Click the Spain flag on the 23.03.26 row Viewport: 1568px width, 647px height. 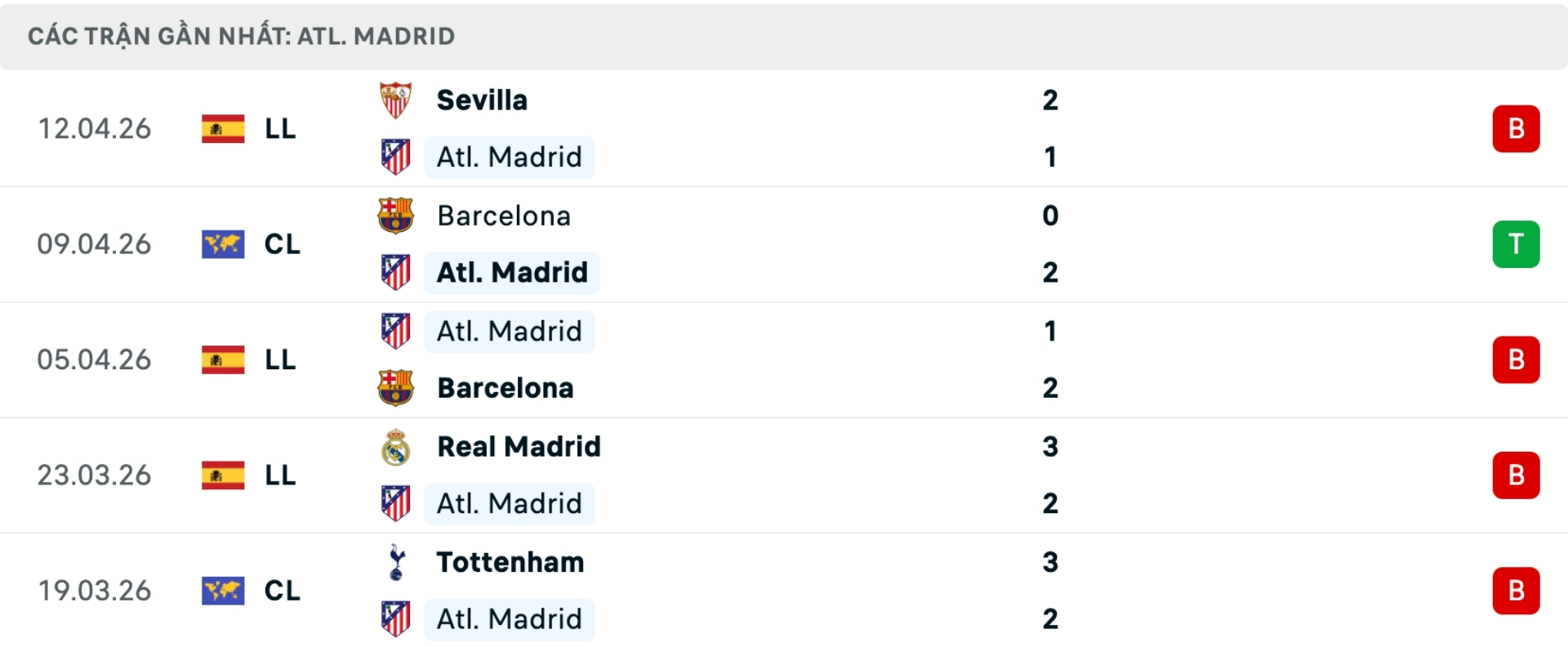tap(223, 475)
